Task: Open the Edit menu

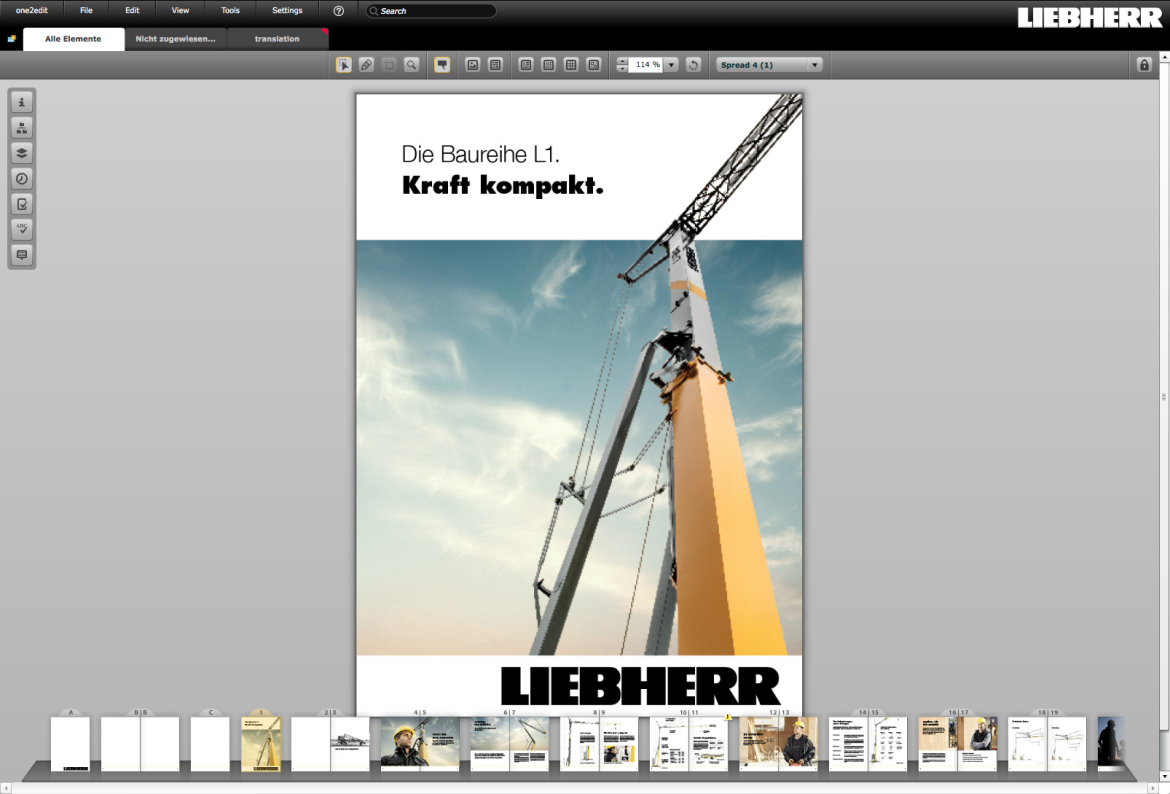Action: [x=132, y=10]
